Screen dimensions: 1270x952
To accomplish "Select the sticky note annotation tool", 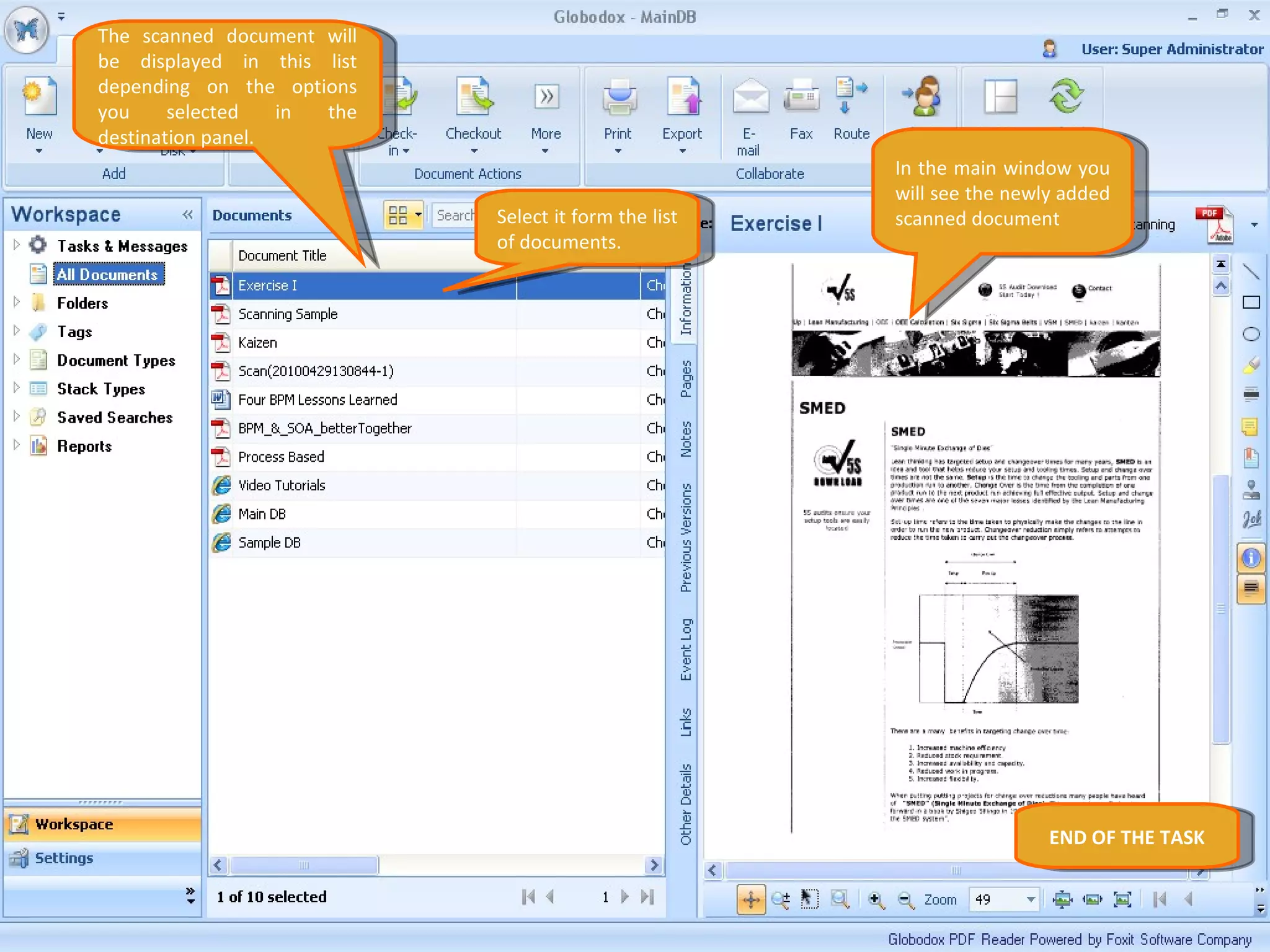I will pyautogui.click(x=1250, y=426).
